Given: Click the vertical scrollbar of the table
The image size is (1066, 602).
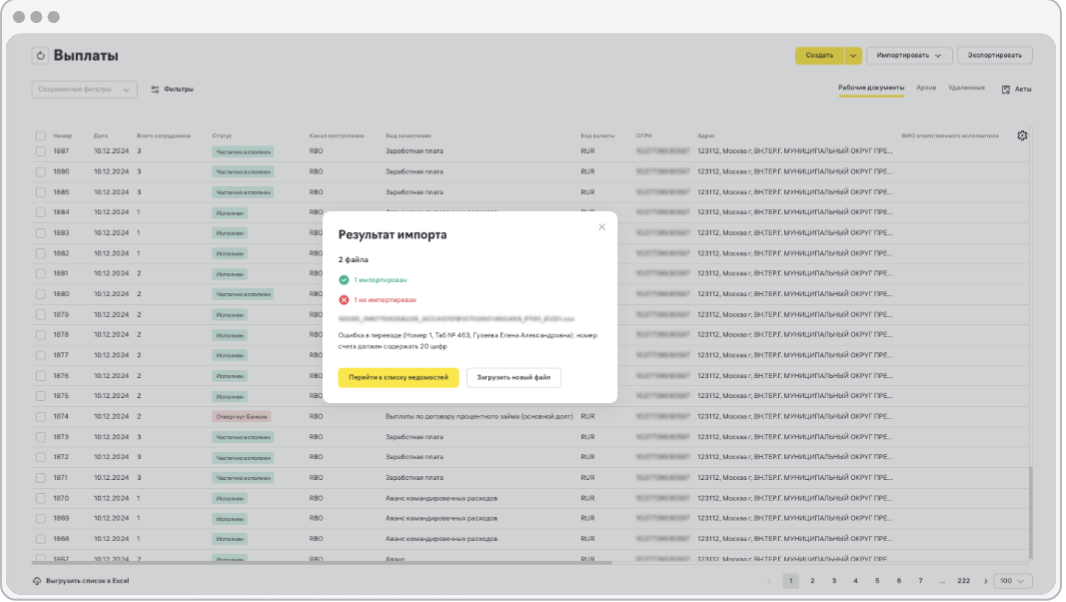Looking at the screenshot, I should pyautogui.click(x=1030, y=510).
